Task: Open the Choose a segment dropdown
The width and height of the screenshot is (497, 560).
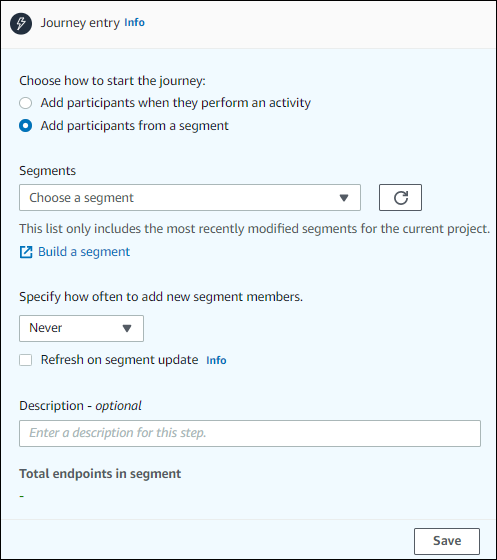Action: point(190,198)
